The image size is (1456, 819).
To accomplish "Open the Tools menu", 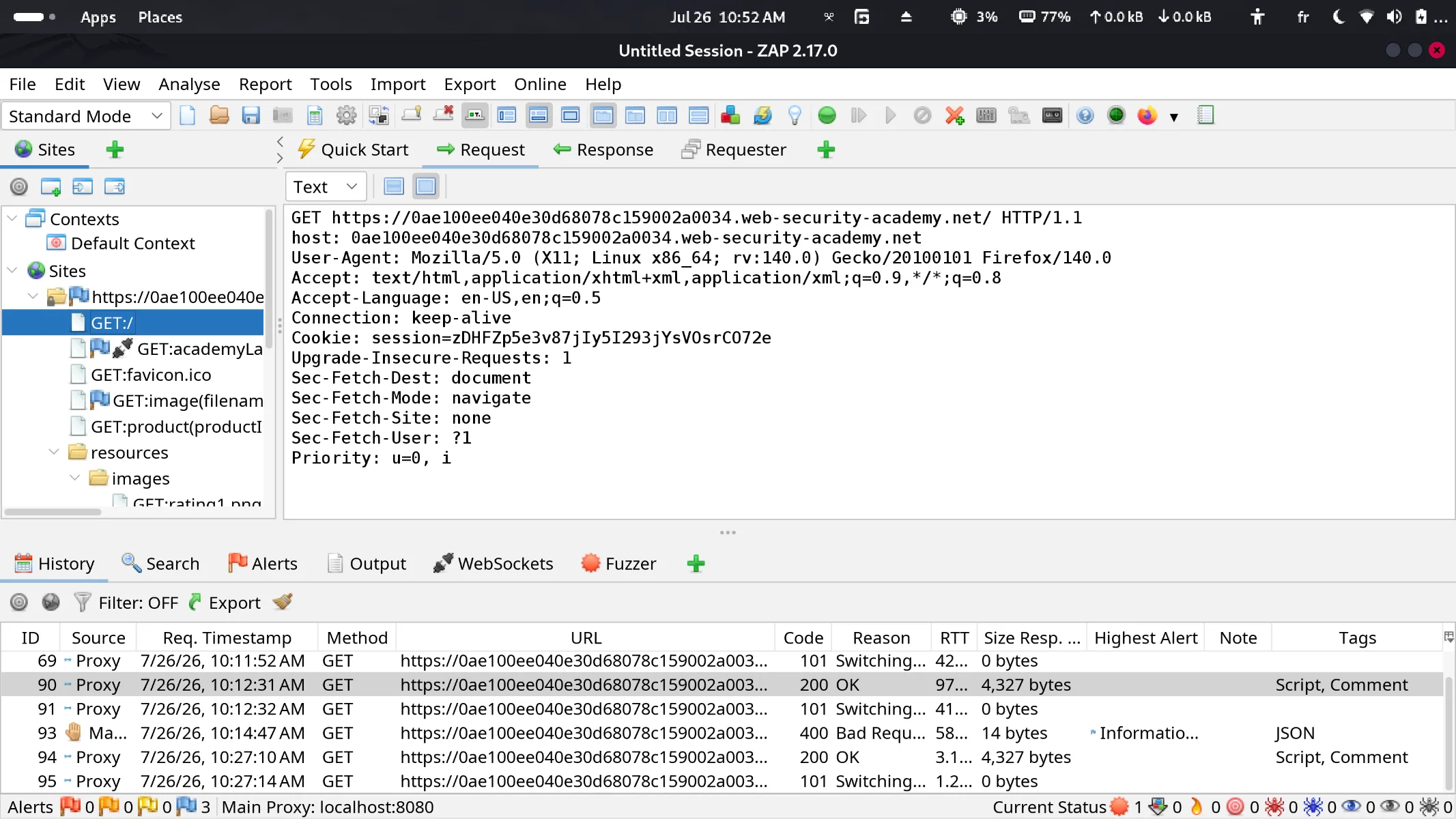I will tap(330, 84).
